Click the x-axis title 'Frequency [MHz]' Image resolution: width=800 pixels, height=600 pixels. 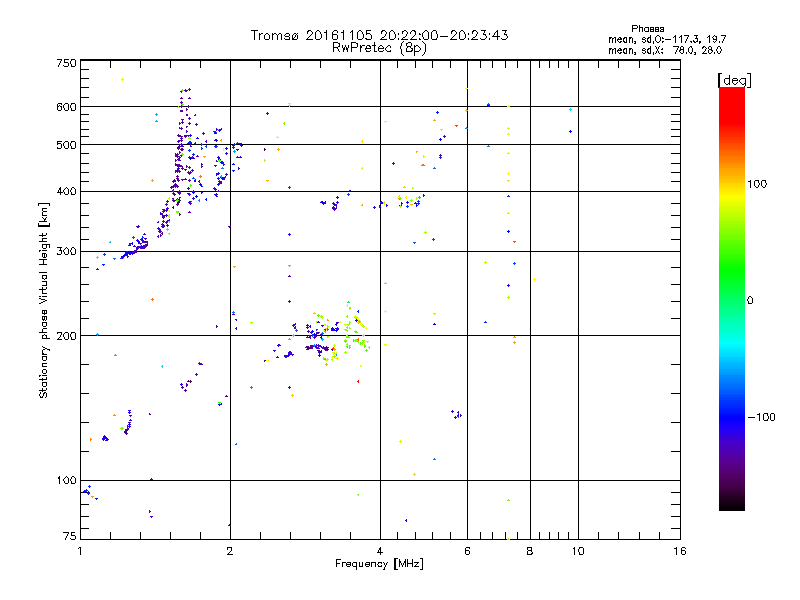379,564
